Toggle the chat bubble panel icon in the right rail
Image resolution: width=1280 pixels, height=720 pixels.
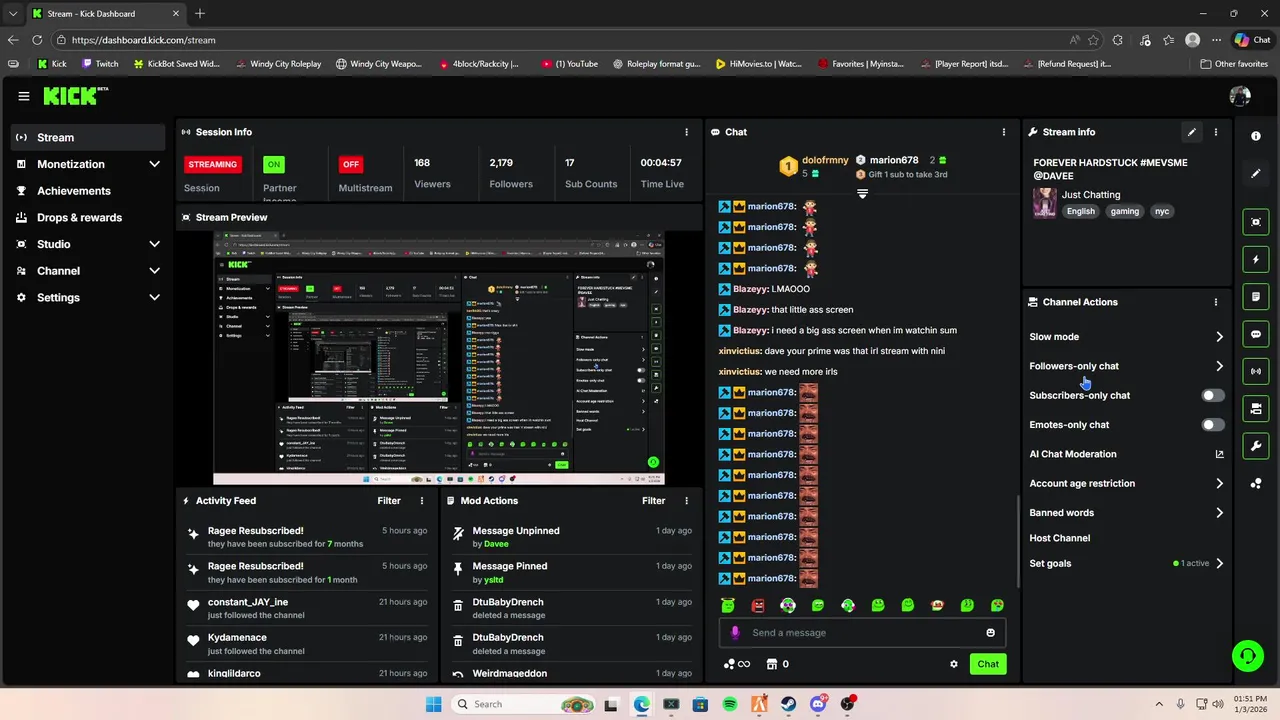1256,334
